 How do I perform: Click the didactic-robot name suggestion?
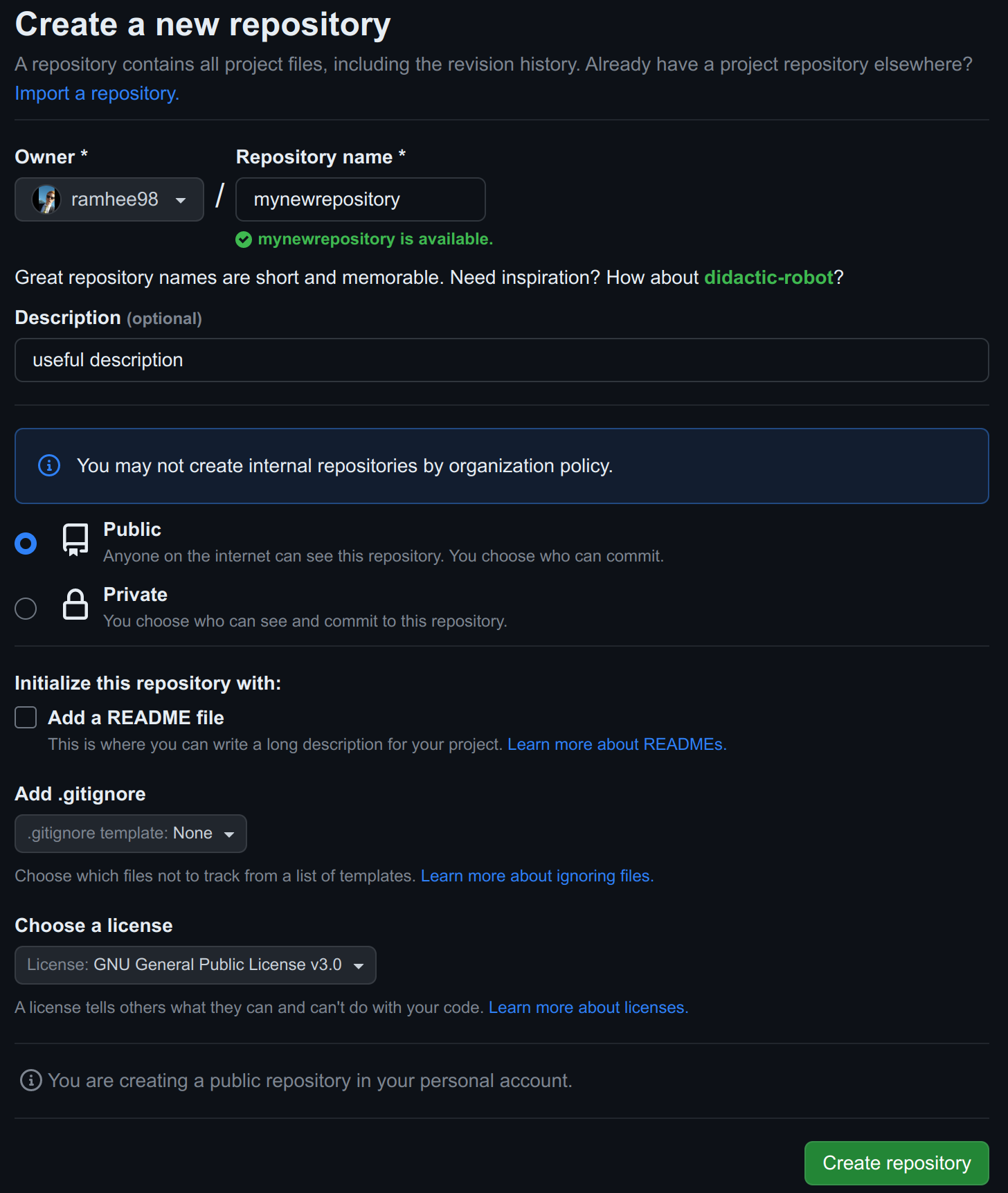tap(768, 277)
